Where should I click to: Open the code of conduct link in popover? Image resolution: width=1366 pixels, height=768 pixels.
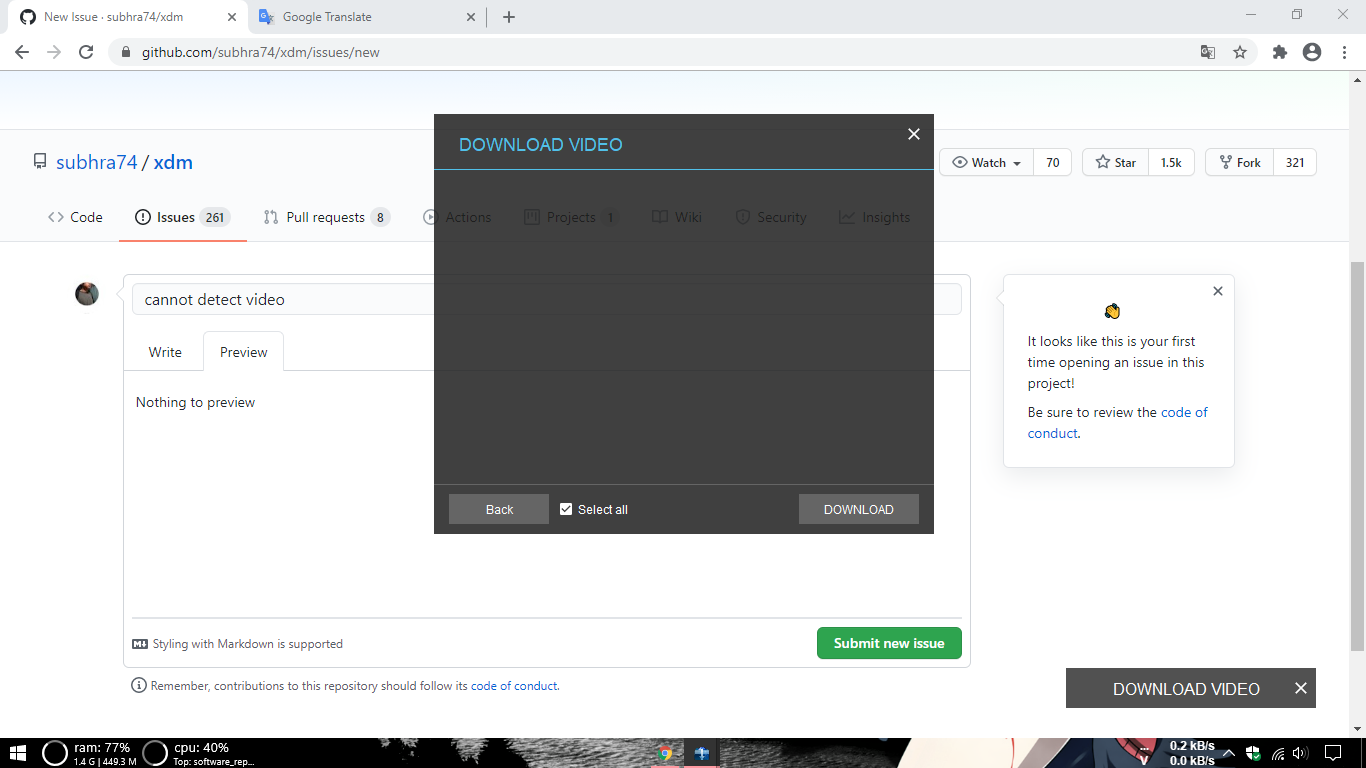point(1118,422)
